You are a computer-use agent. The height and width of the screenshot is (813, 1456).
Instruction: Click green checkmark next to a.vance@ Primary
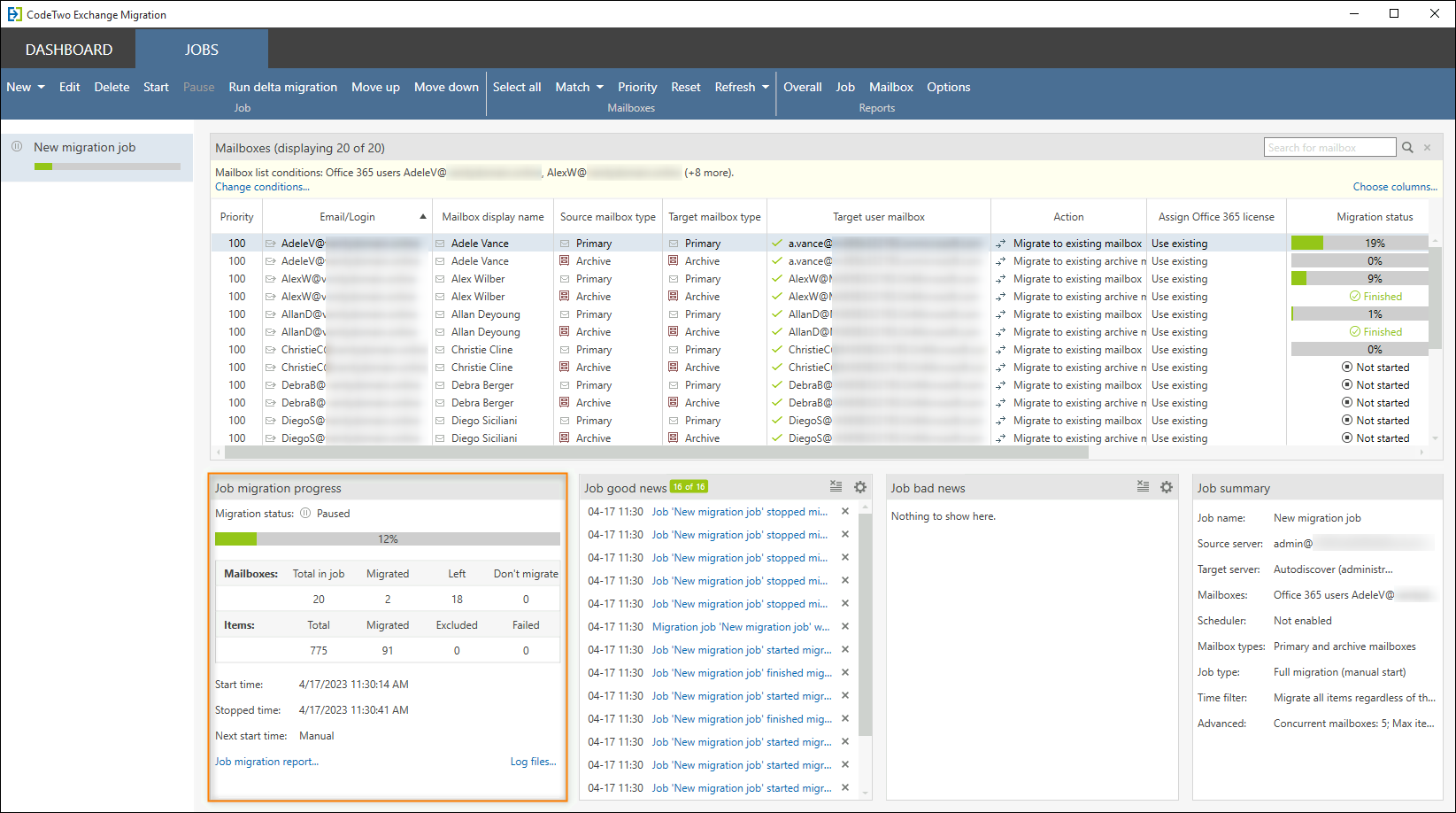click(x=777, y=243)
